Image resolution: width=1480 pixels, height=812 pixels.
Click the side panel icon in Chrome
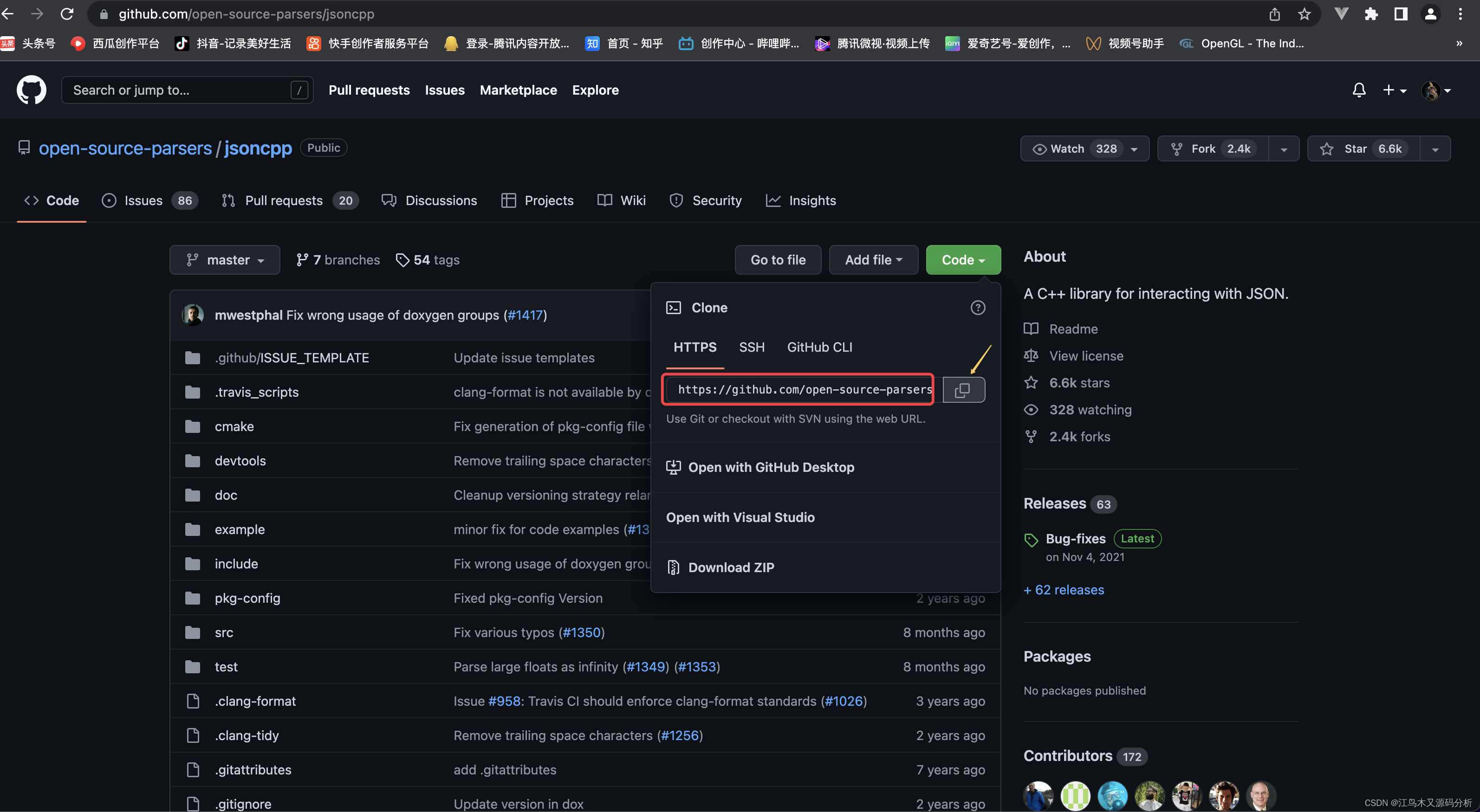pos(1401,14)
